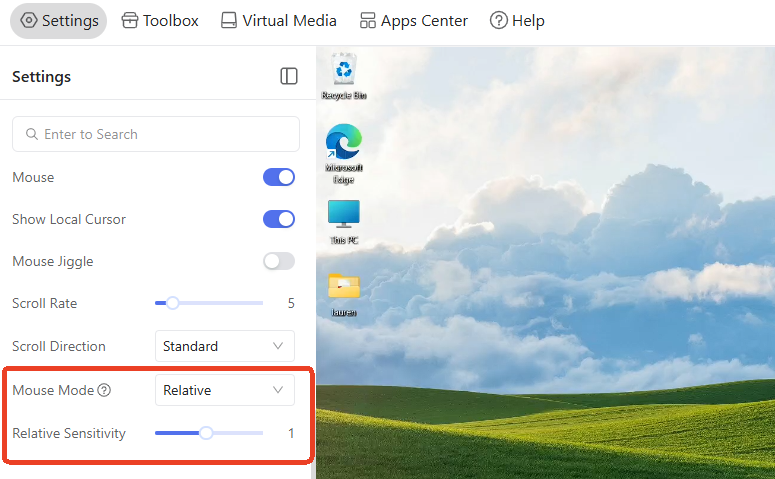Click the Settings gear icon in top bar
The image size is (775, 479).
point(29,20)
